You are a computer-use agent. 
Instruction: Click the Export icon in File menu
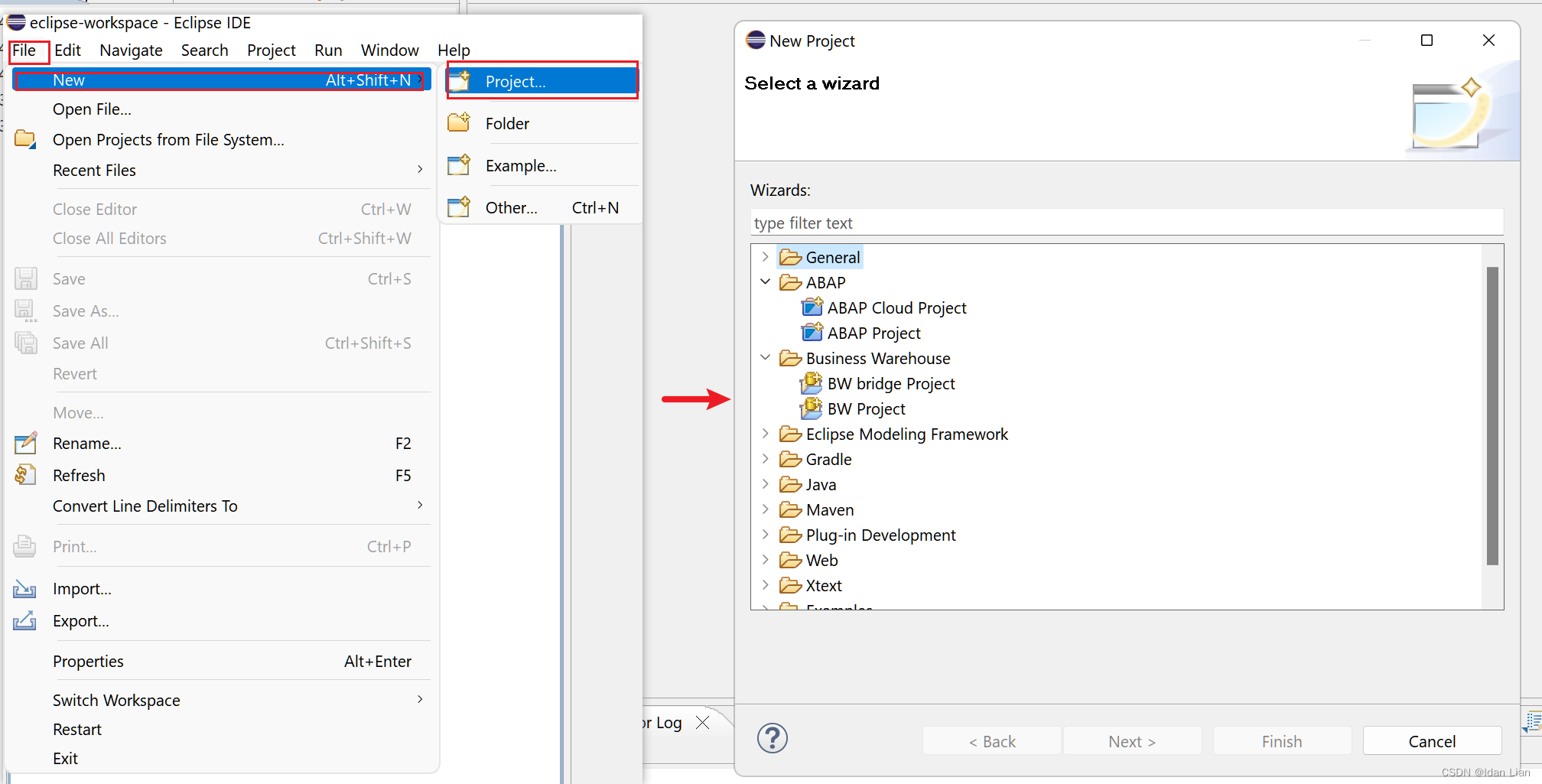(x=24, y=620)
